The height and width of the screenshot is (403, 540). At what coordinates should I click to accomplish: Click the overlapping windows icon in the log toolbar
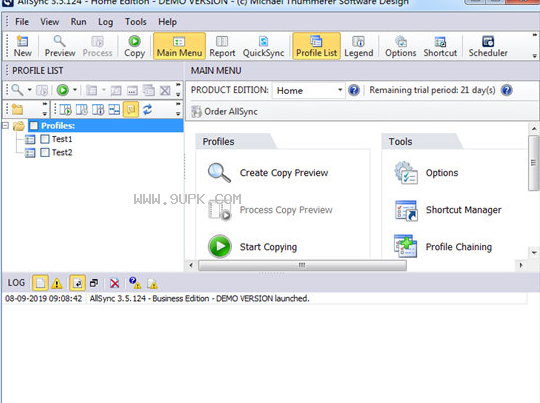94,283
